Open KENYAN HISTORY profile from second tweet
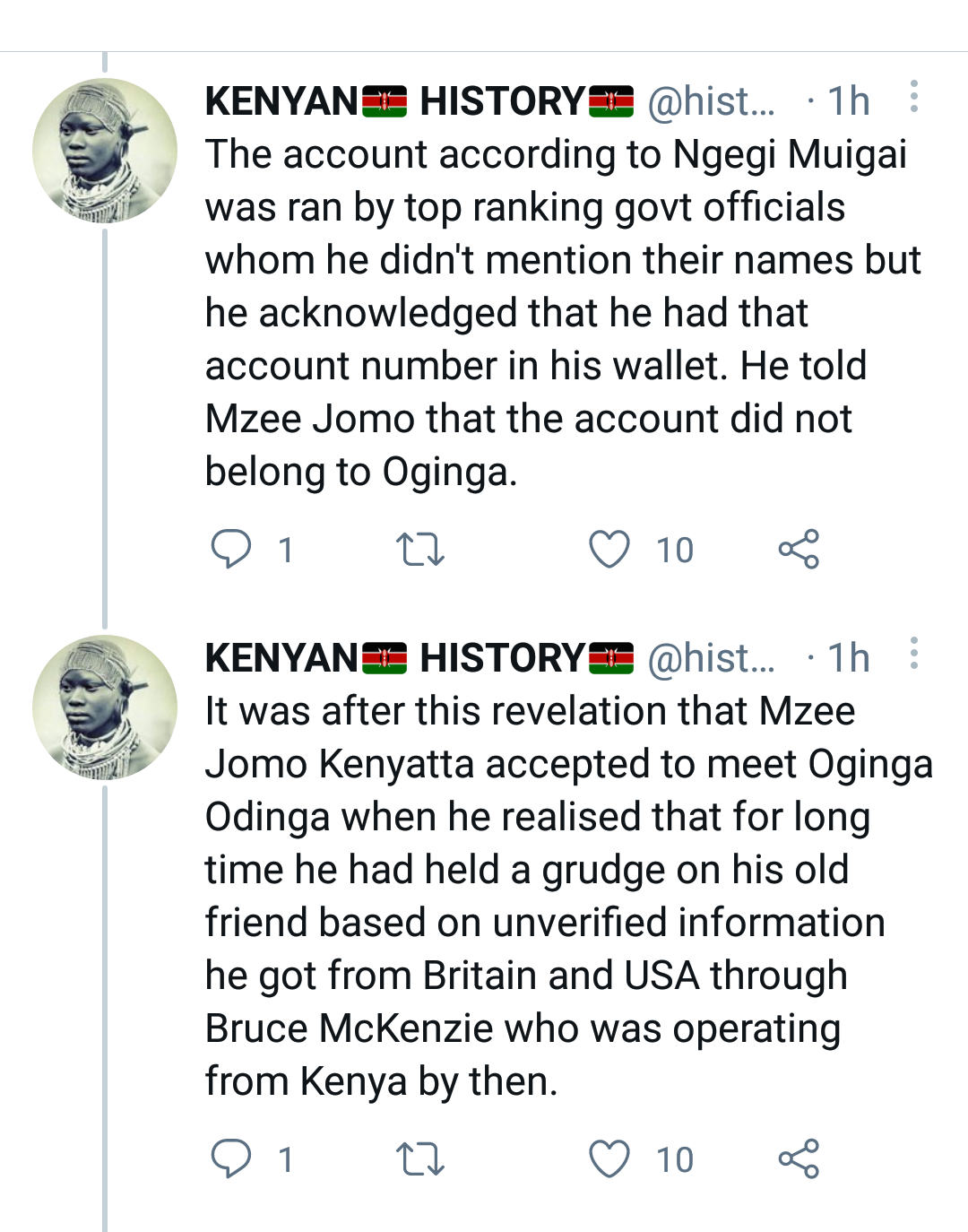Screen dimensions: 968x1232 tap(419, 658)
